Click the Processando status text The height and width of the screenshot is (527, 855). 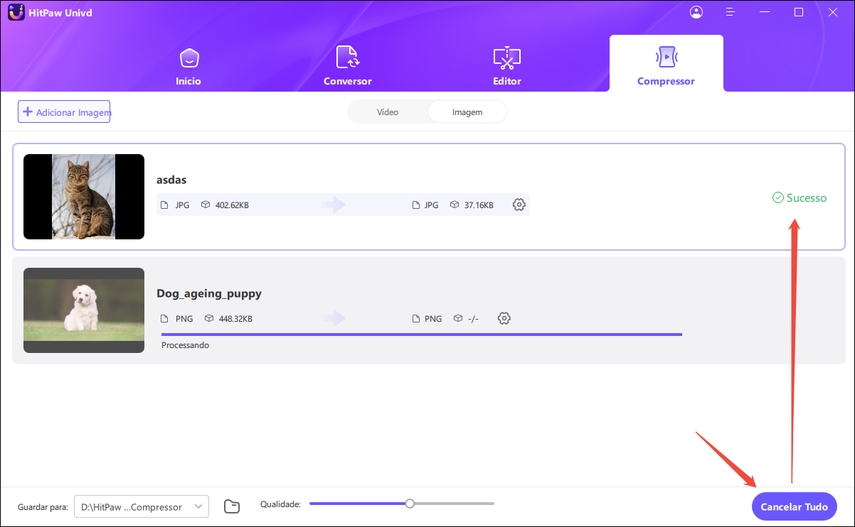point(185,345)
